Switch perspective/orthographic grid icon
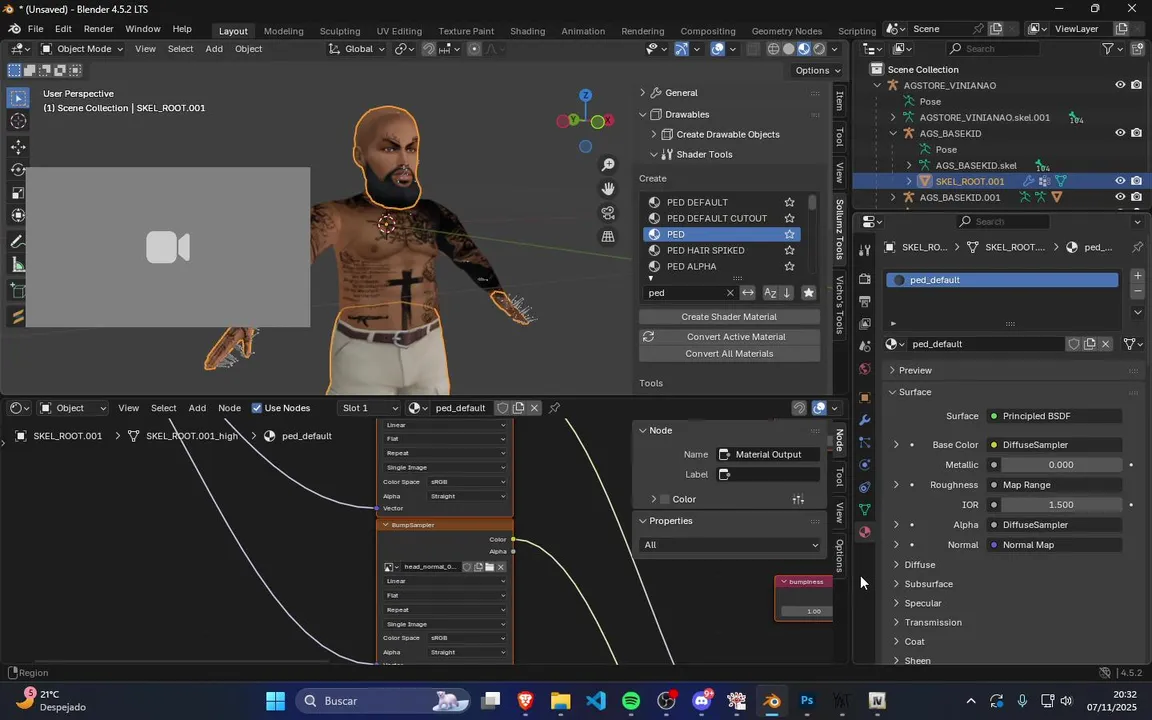 point(608,237)
